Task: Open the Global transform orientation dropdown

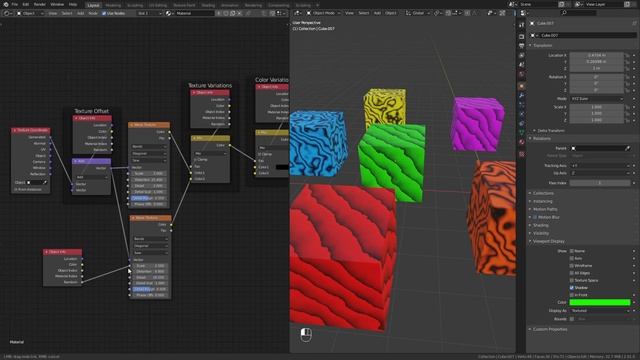Action: (418, 13)
